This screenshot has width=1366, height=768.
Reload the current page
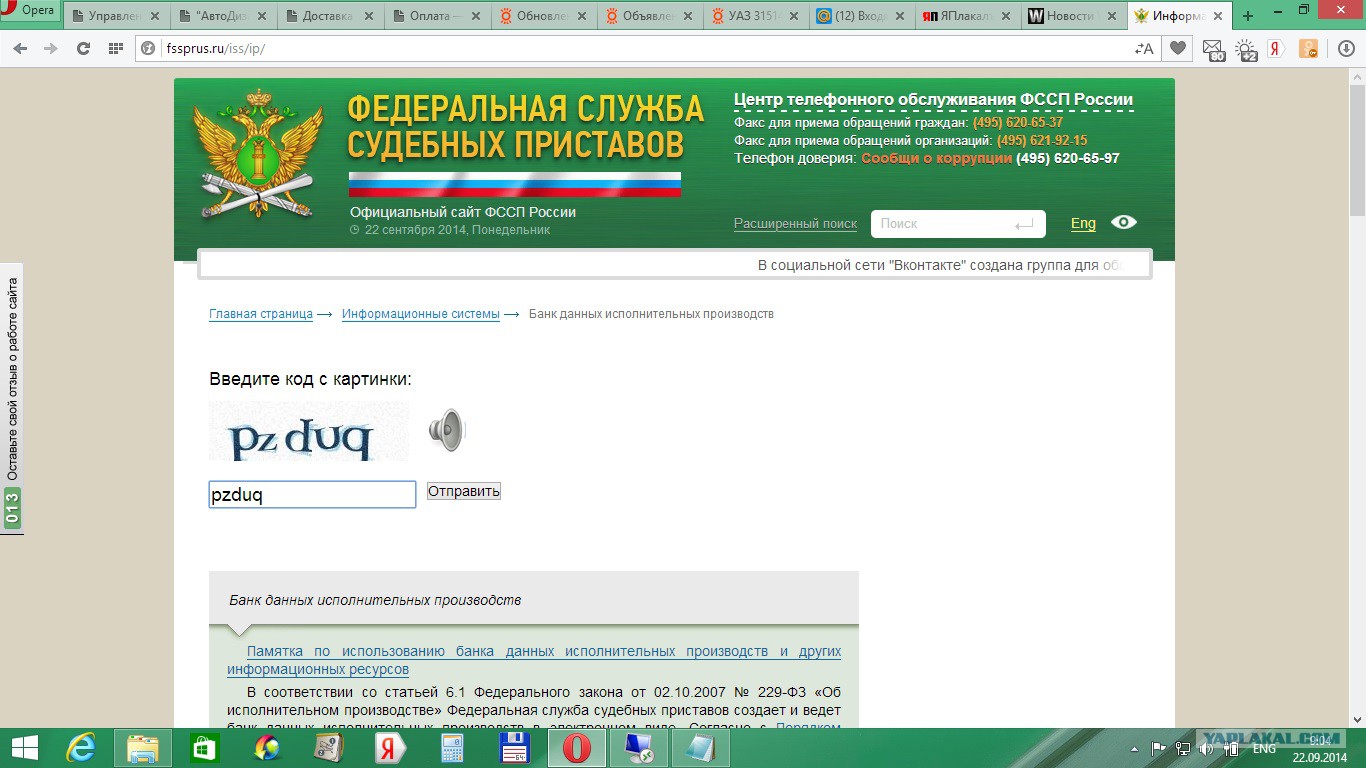(83, 48)
